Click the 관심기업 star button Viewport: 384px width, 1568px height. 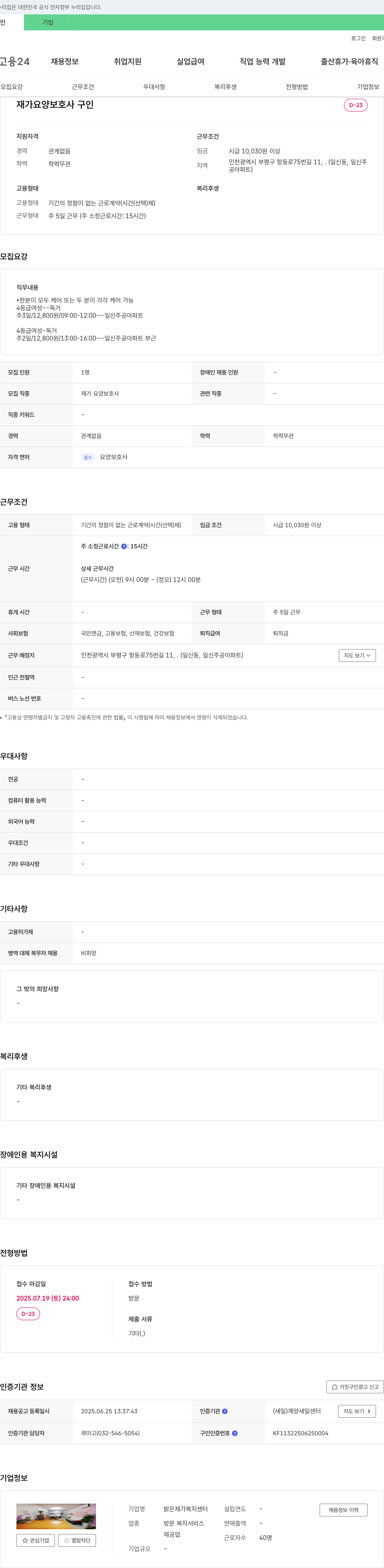tap(35, 1540)
